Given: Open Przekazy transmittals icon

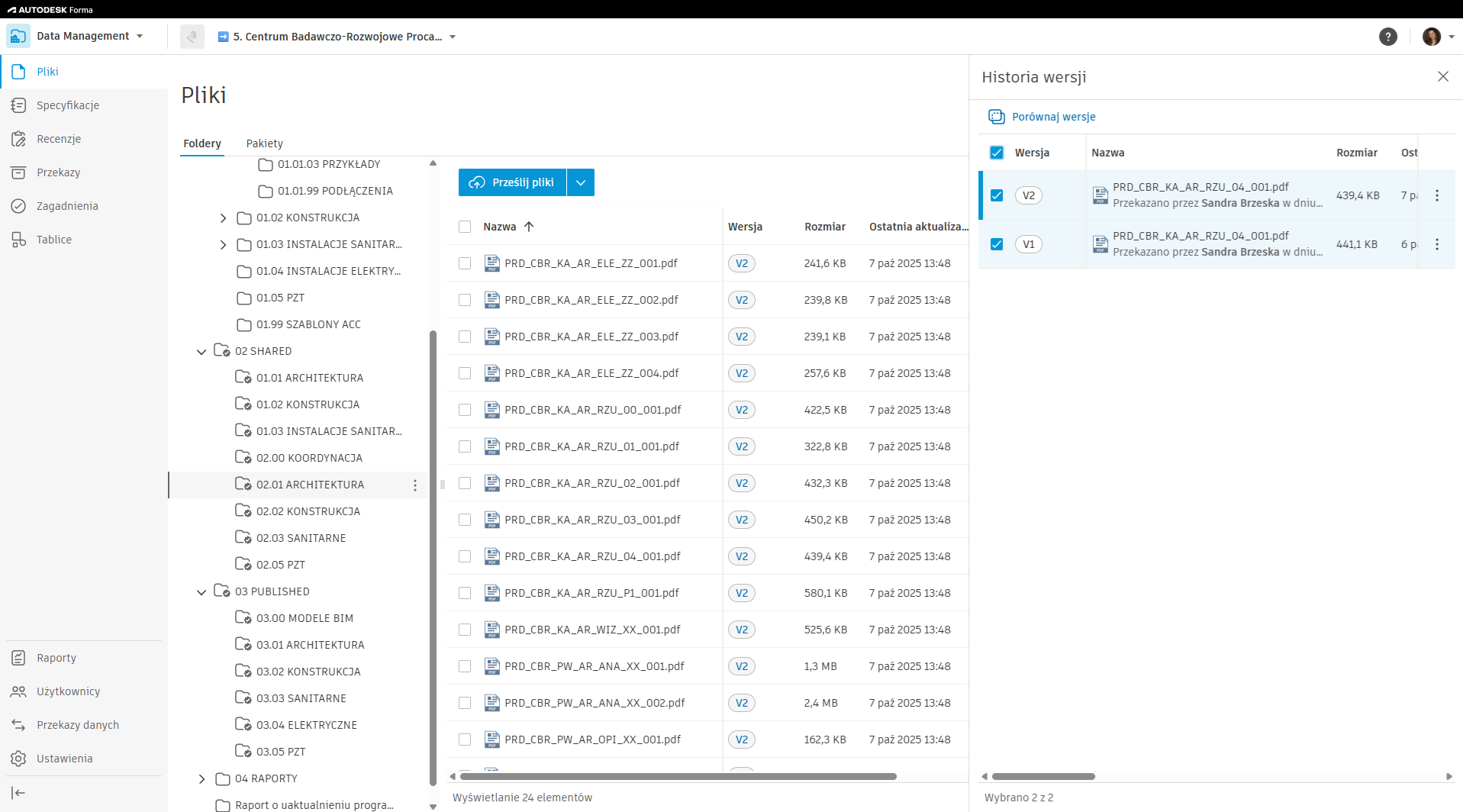Looking at the screenshot, I should (x=18, y=172).
